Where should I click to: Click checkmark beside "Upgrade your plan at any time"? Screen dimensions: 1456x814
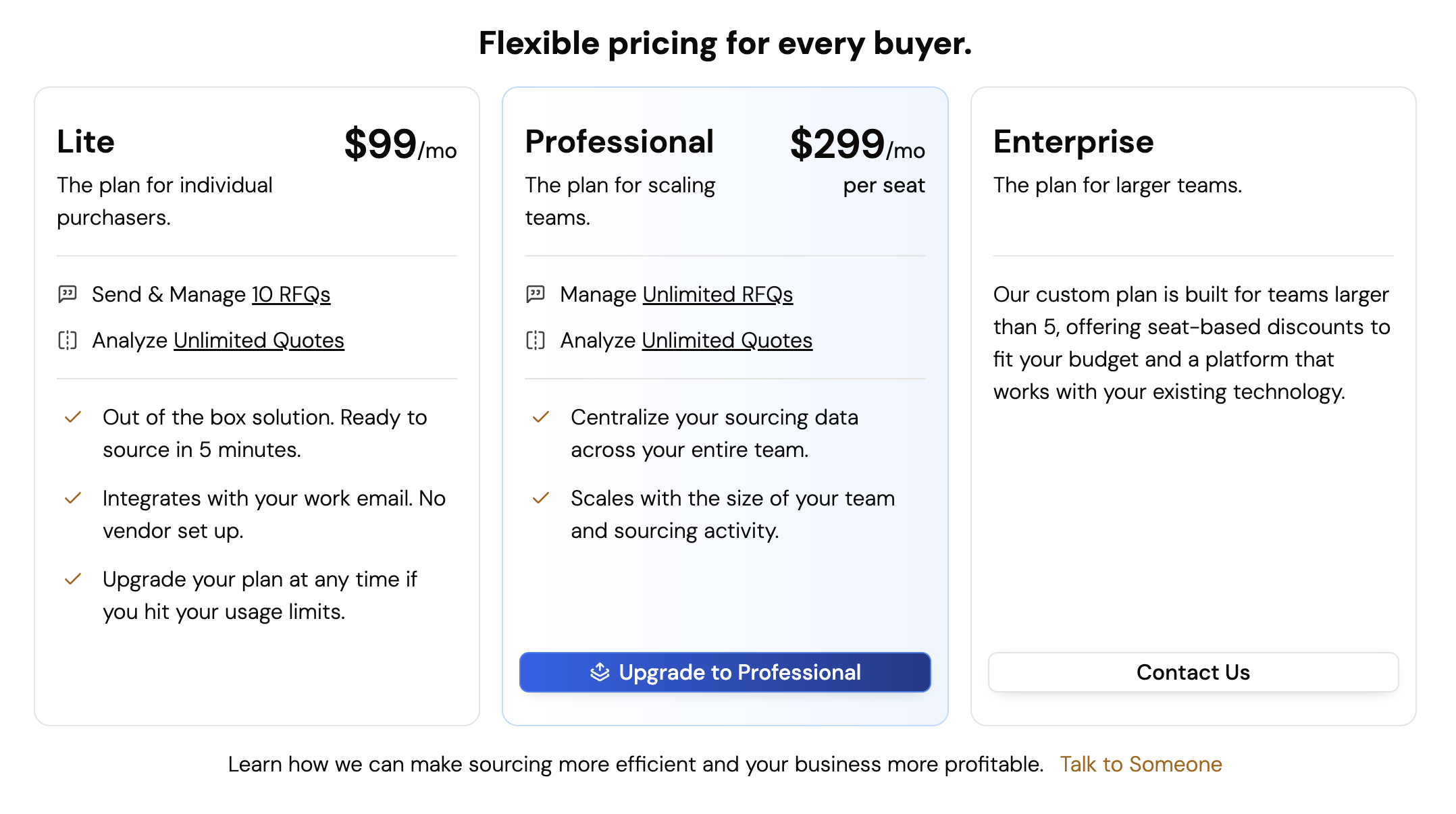click(x=73, y=579)
